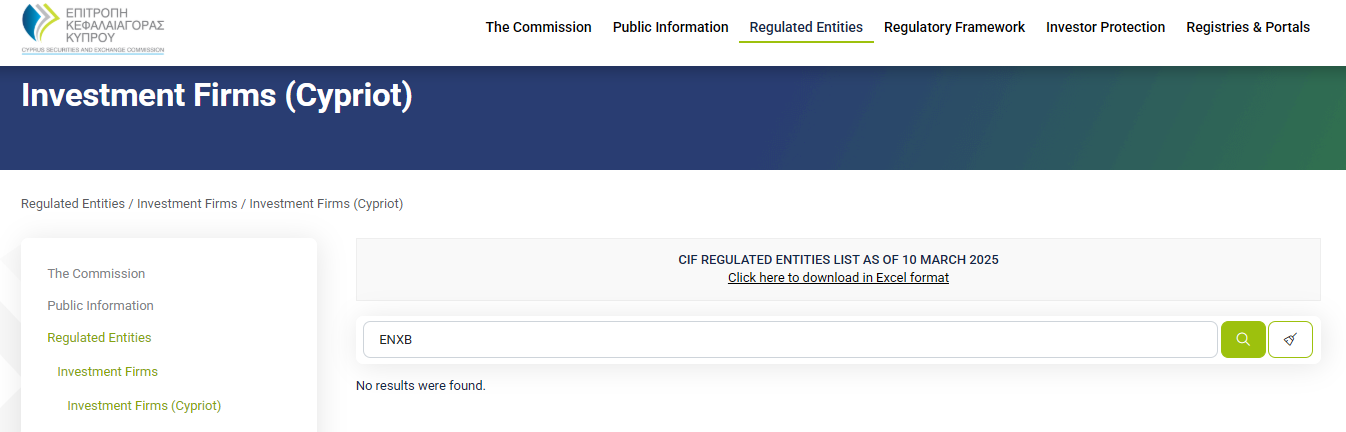Click Investment Firms in the breadcrumb
The height and width of the screenshot is (432, 1346).
click(187, 204)
